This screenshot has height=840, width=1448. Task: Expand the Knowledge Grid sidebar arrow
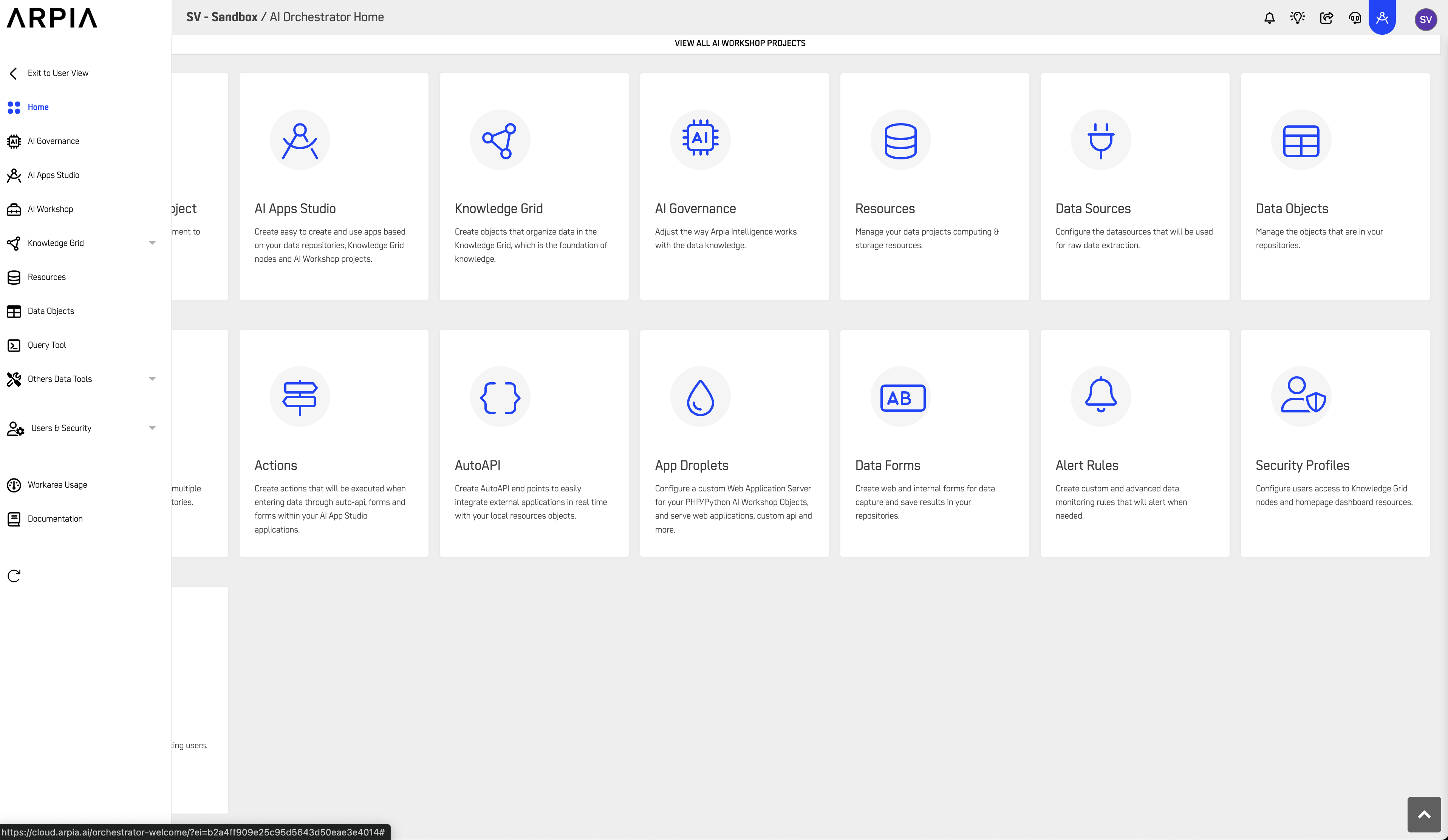152,243
